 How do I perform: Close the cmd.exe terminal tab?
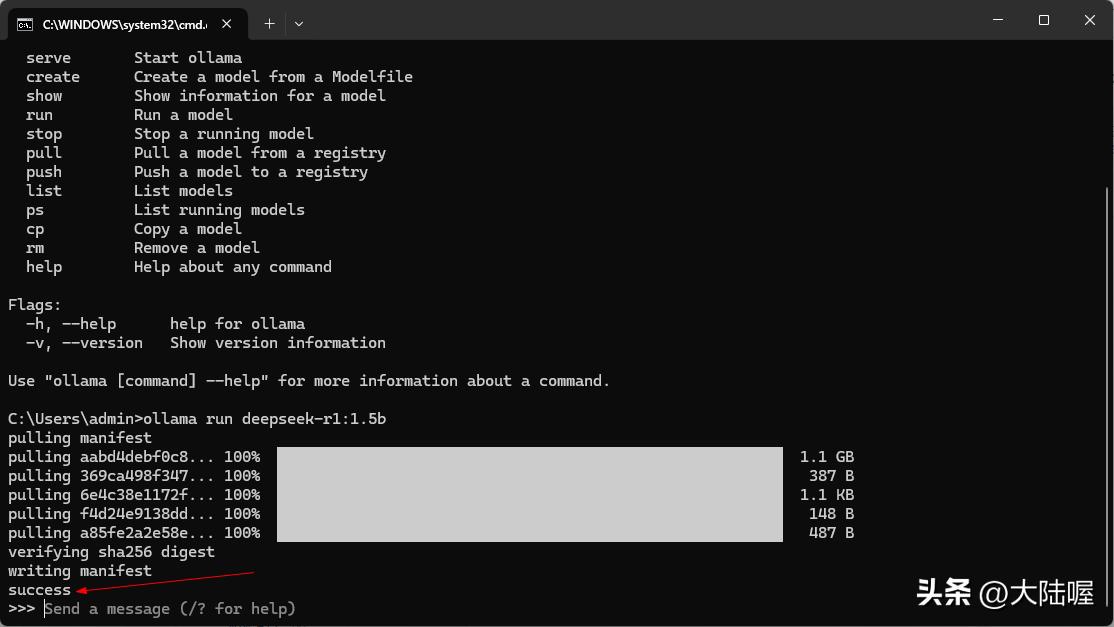click(227, 24)
